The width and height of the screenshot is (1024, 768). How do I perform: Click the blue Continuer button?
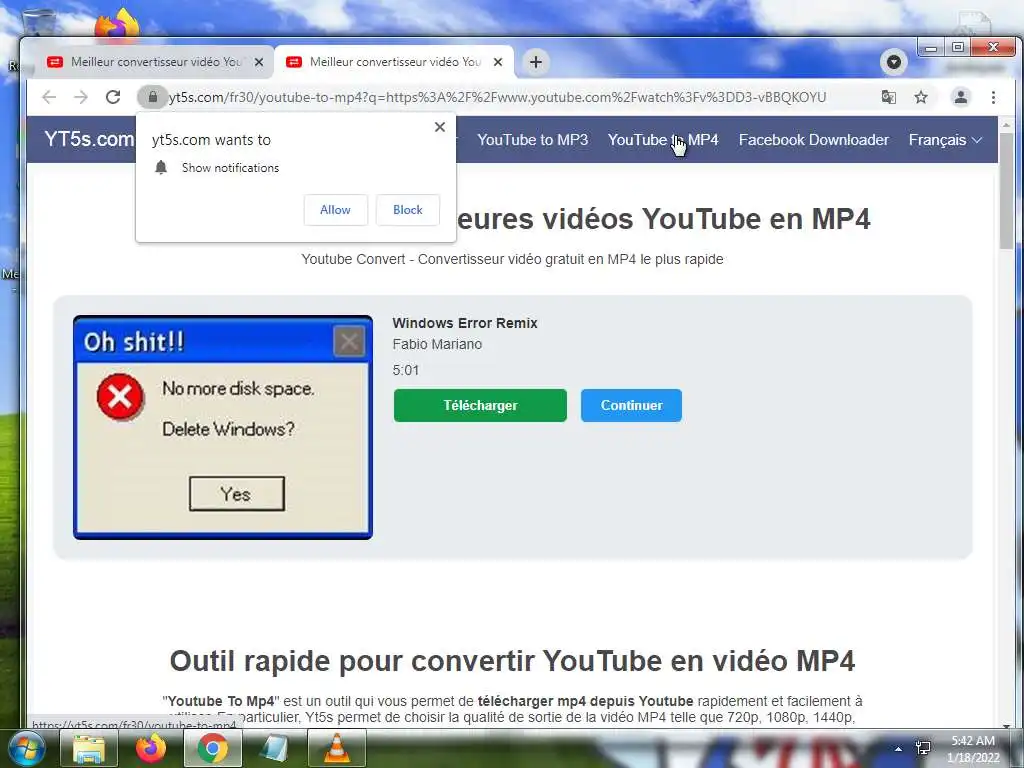pyautogui.click(x=632, y=406)
